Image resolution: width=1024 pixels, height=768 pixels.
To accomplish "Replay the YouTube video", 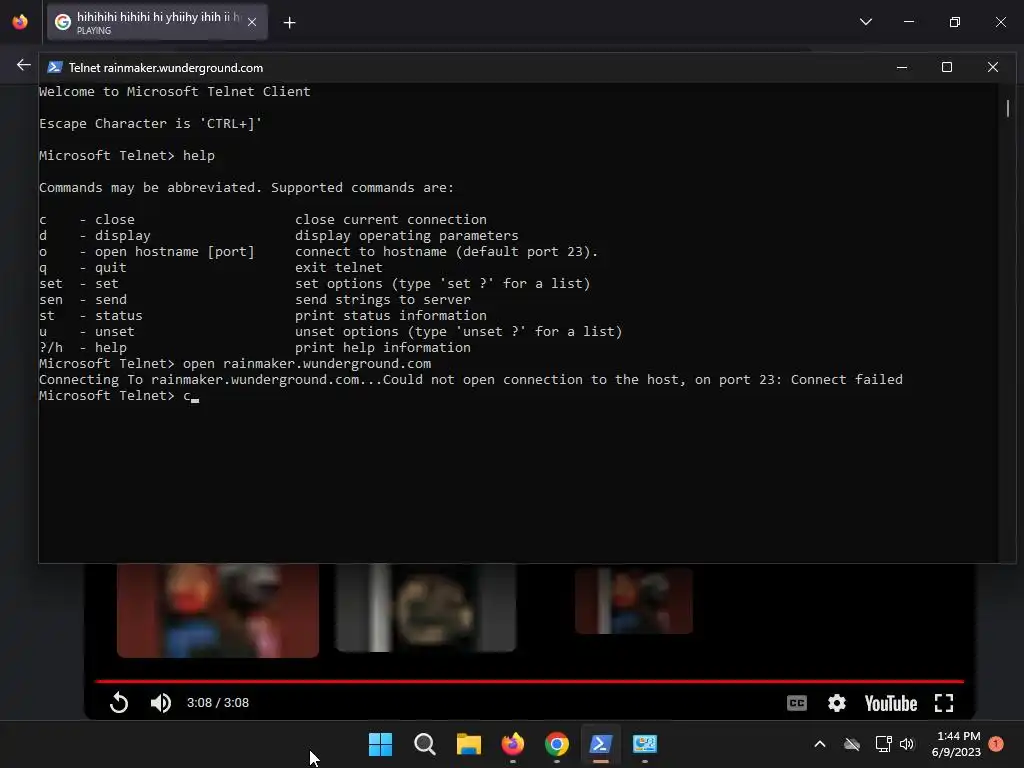I will (119, 703).
